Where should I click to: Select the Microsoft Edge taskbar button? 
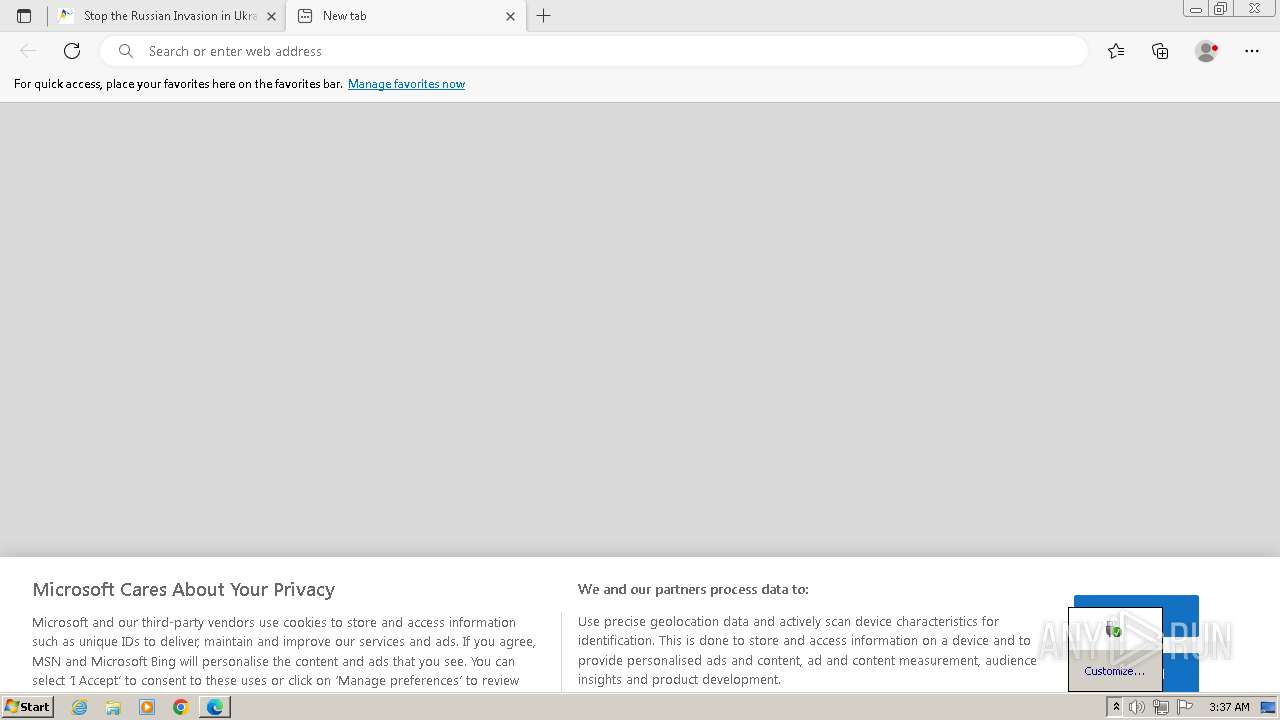click(x=215, y=707)
